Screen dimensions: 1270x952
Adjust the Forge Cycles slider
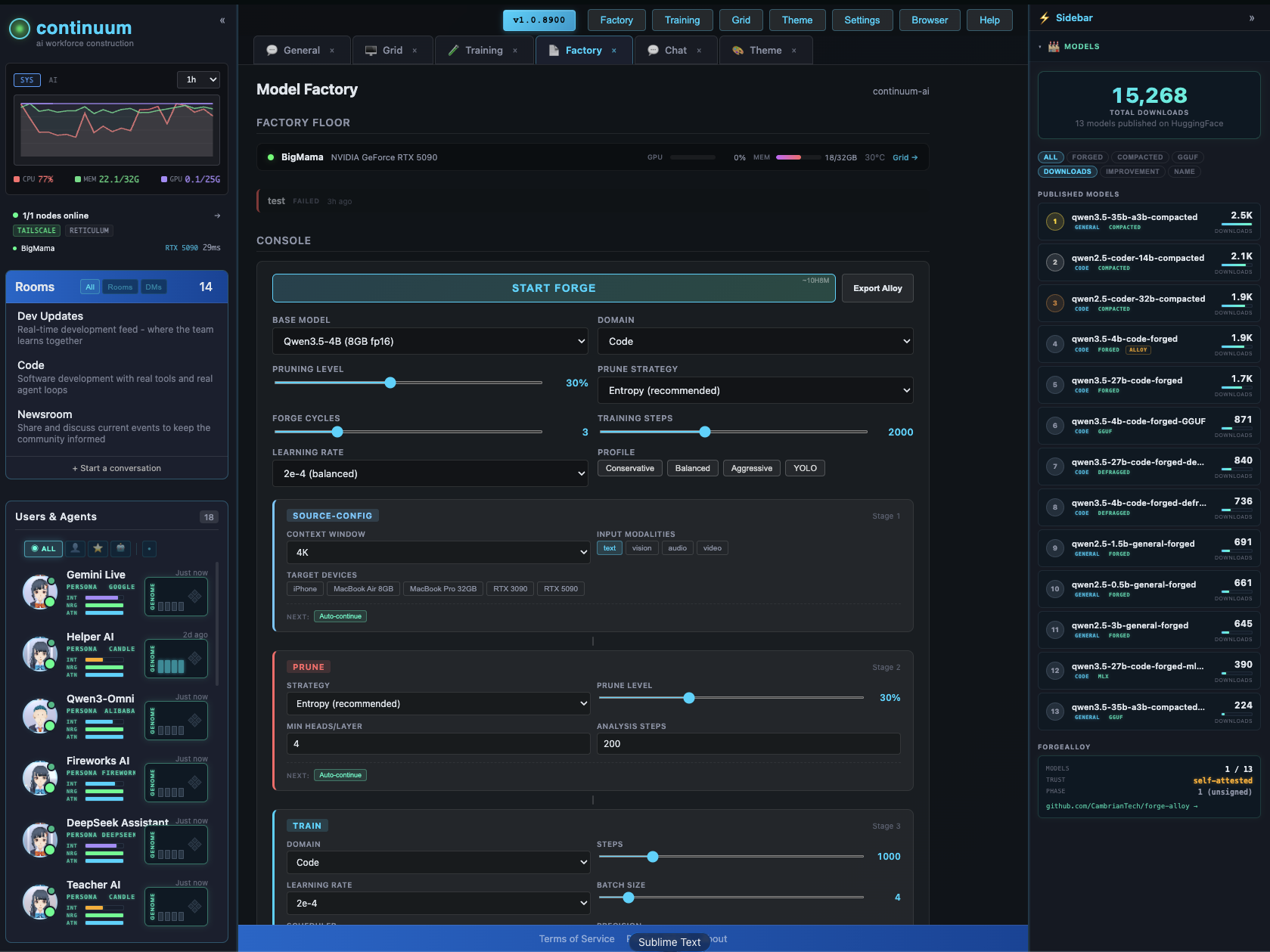(408, 432)
